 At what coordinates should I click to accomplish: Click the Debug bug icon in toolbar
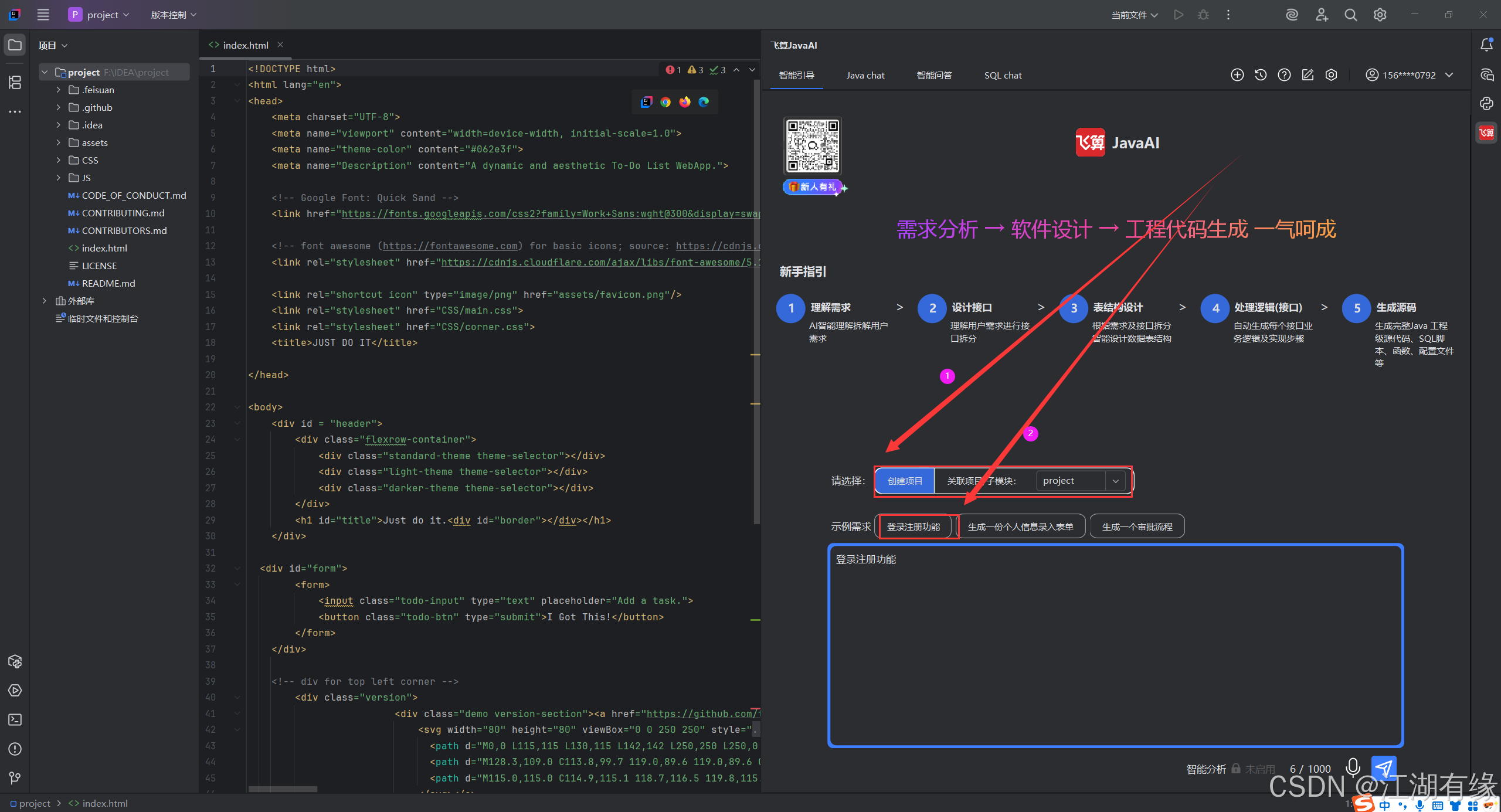pos(1203,15)
